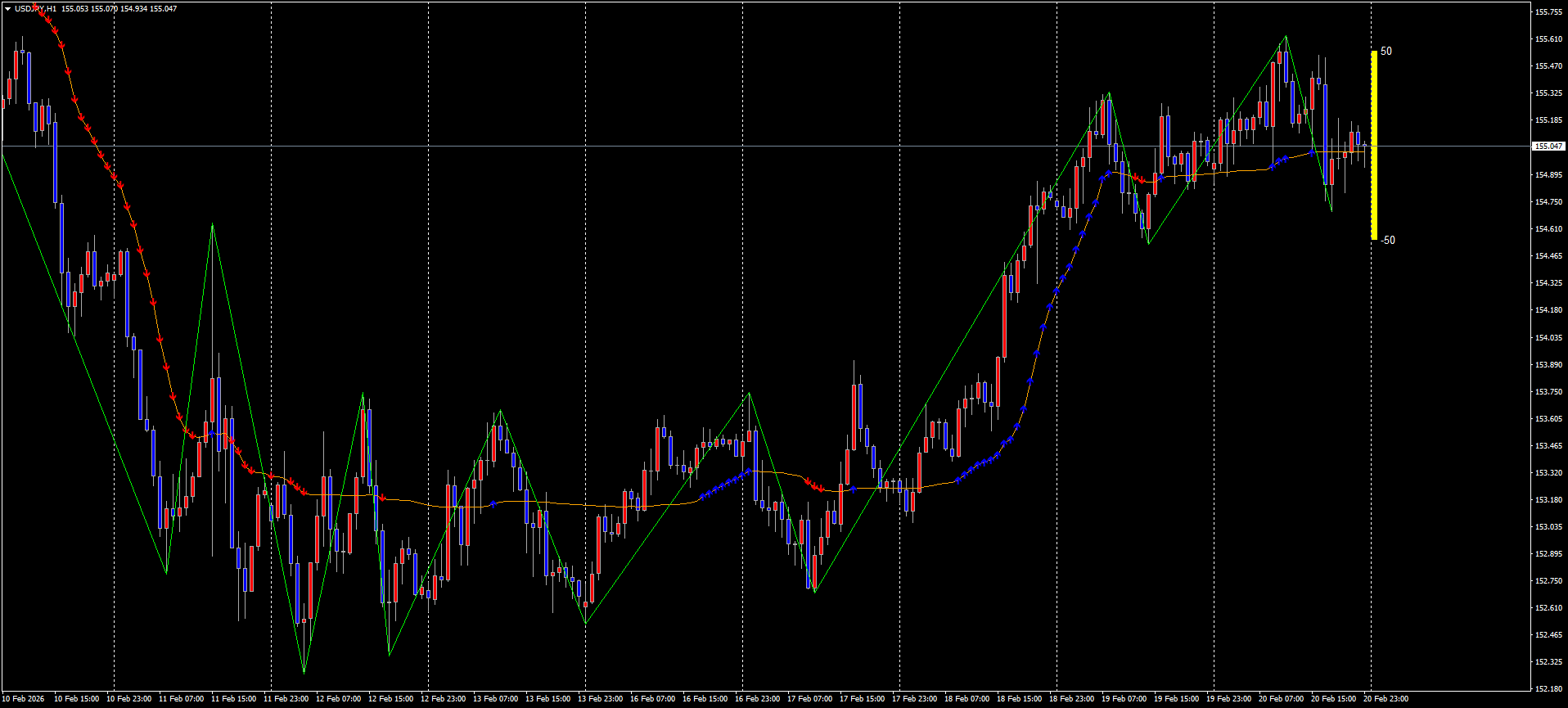This screenshot has height=708, width=1568.
Task: Click the 154.465 price scale label
Action: [1548, 256]
